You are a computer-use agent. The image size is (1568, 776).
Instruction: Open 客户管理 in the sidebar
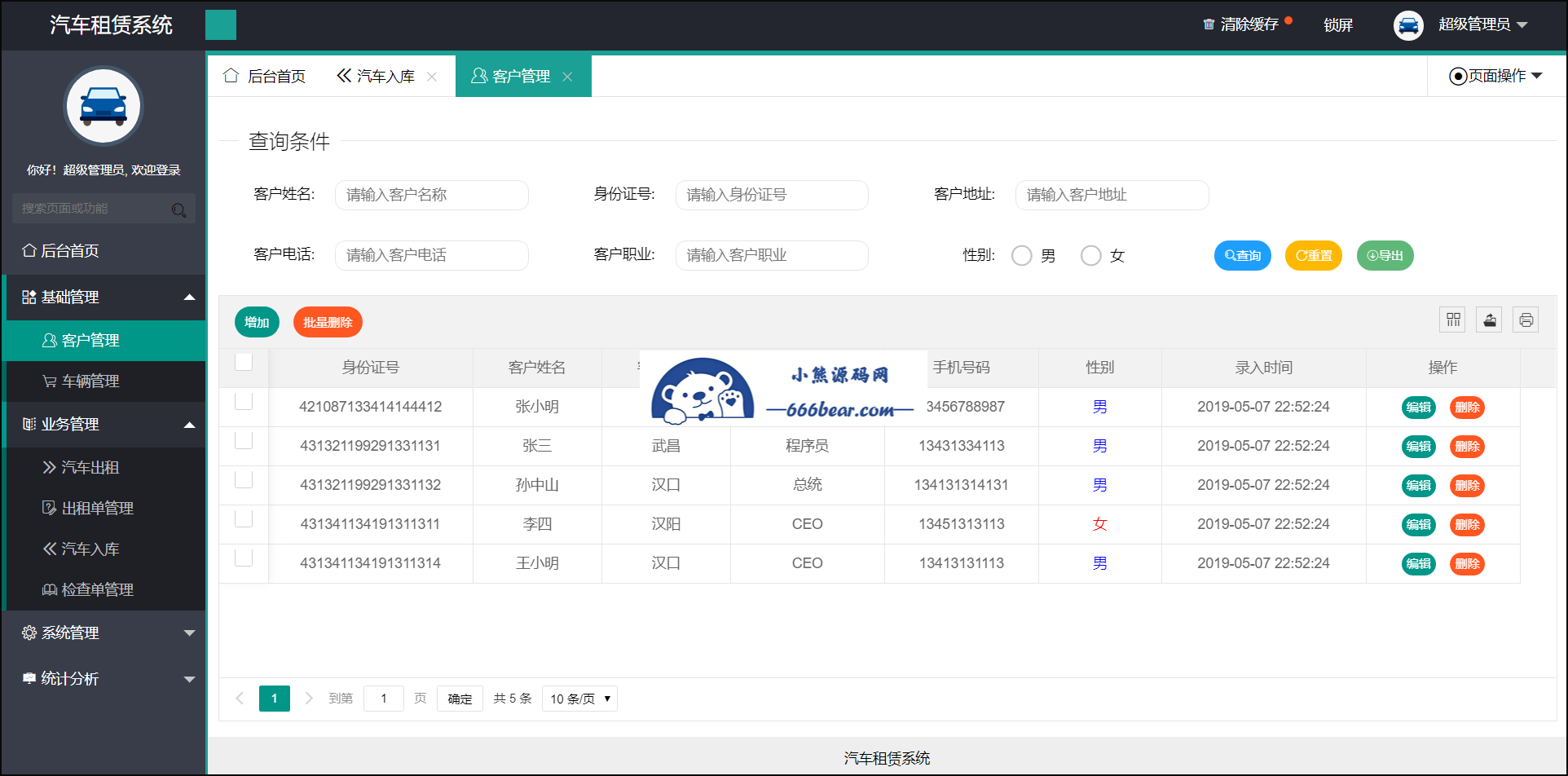104,341
